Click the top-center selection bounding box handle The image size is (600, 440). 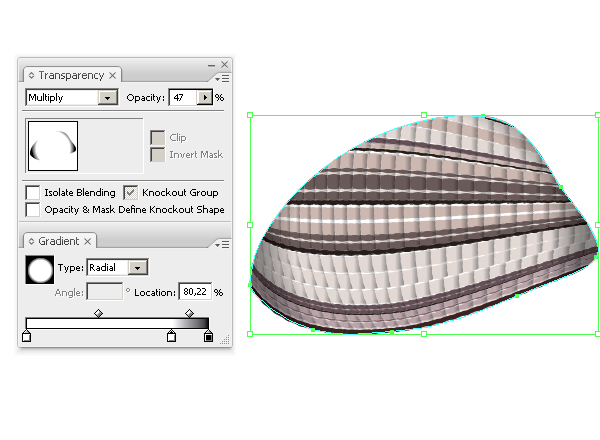pyautogui.click(x=424, y=115)
